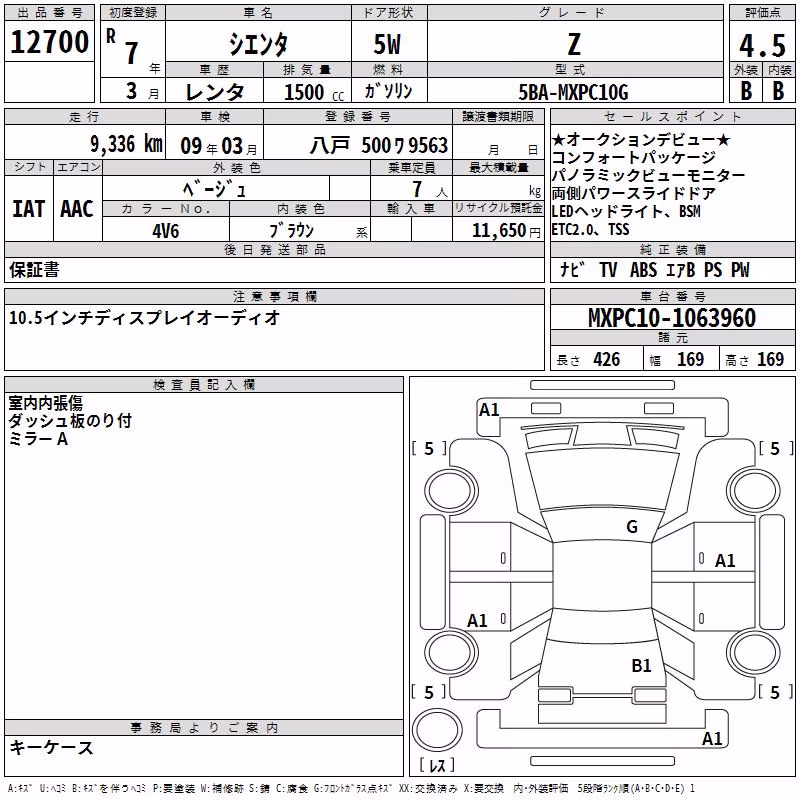Select the evaluation score 4.5
The image size is (800, 800).
(x=762, y=45)
